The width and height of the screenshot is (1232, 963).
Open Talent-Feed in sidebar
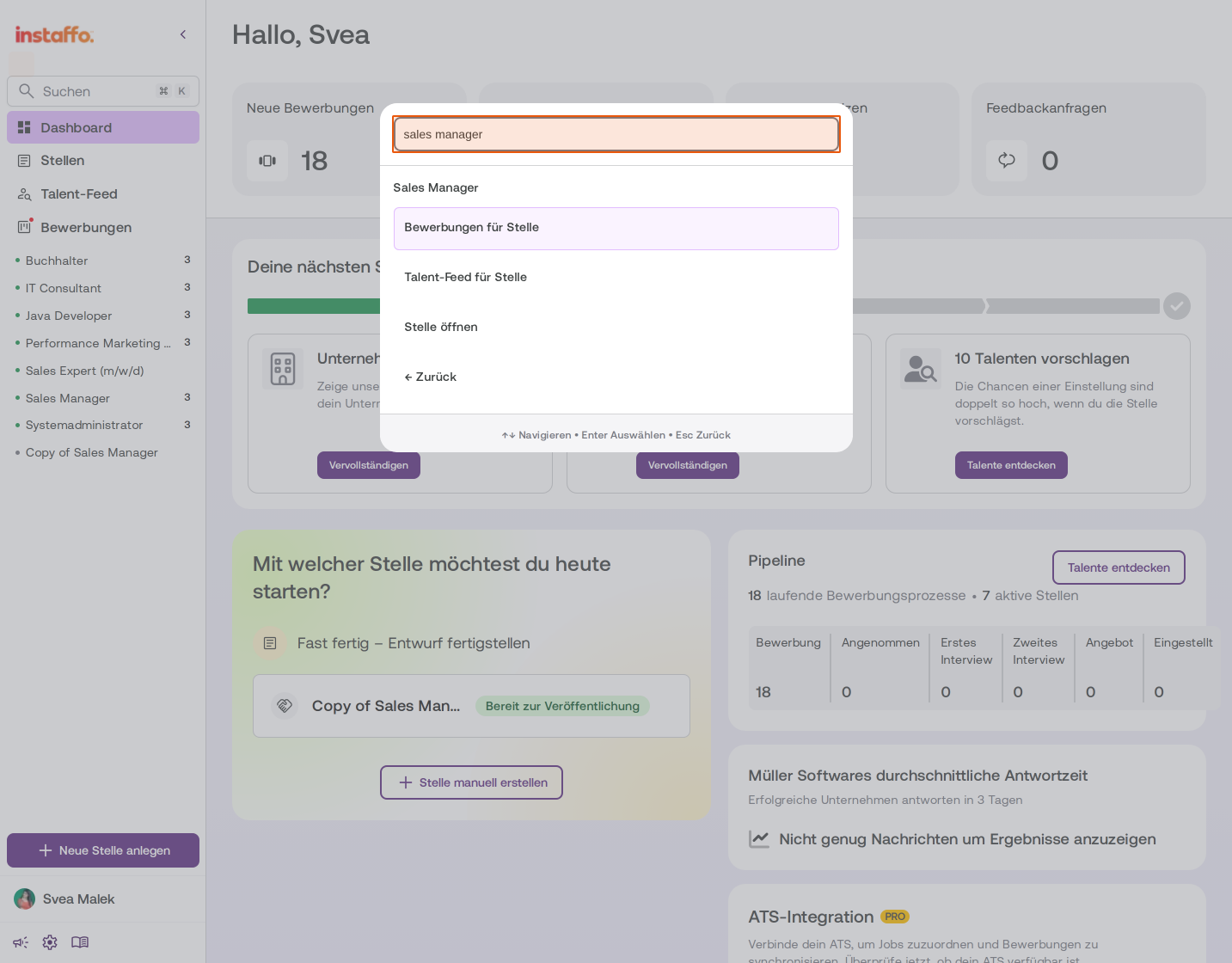click(103, 194)
